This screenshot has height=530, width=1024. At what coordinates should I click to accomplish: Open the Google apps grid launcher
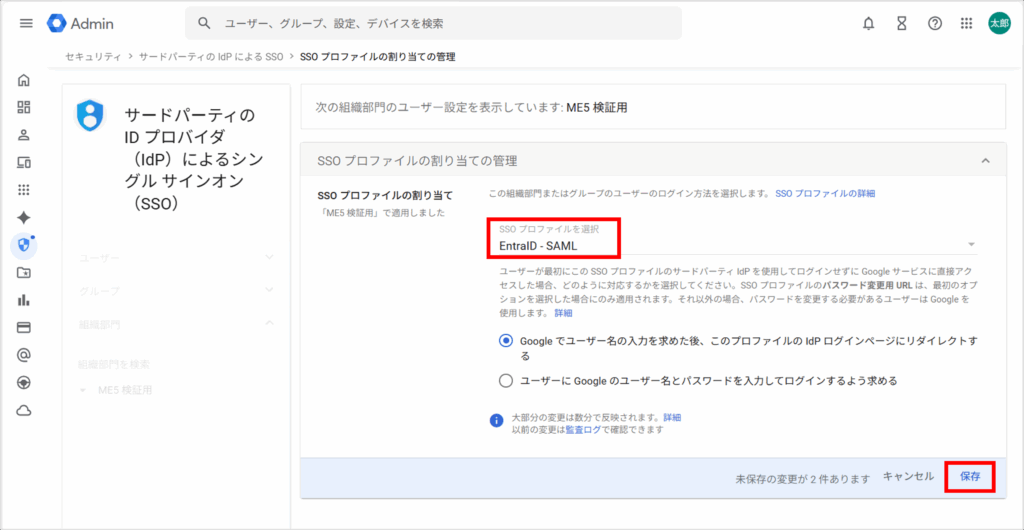pos(966,23)
